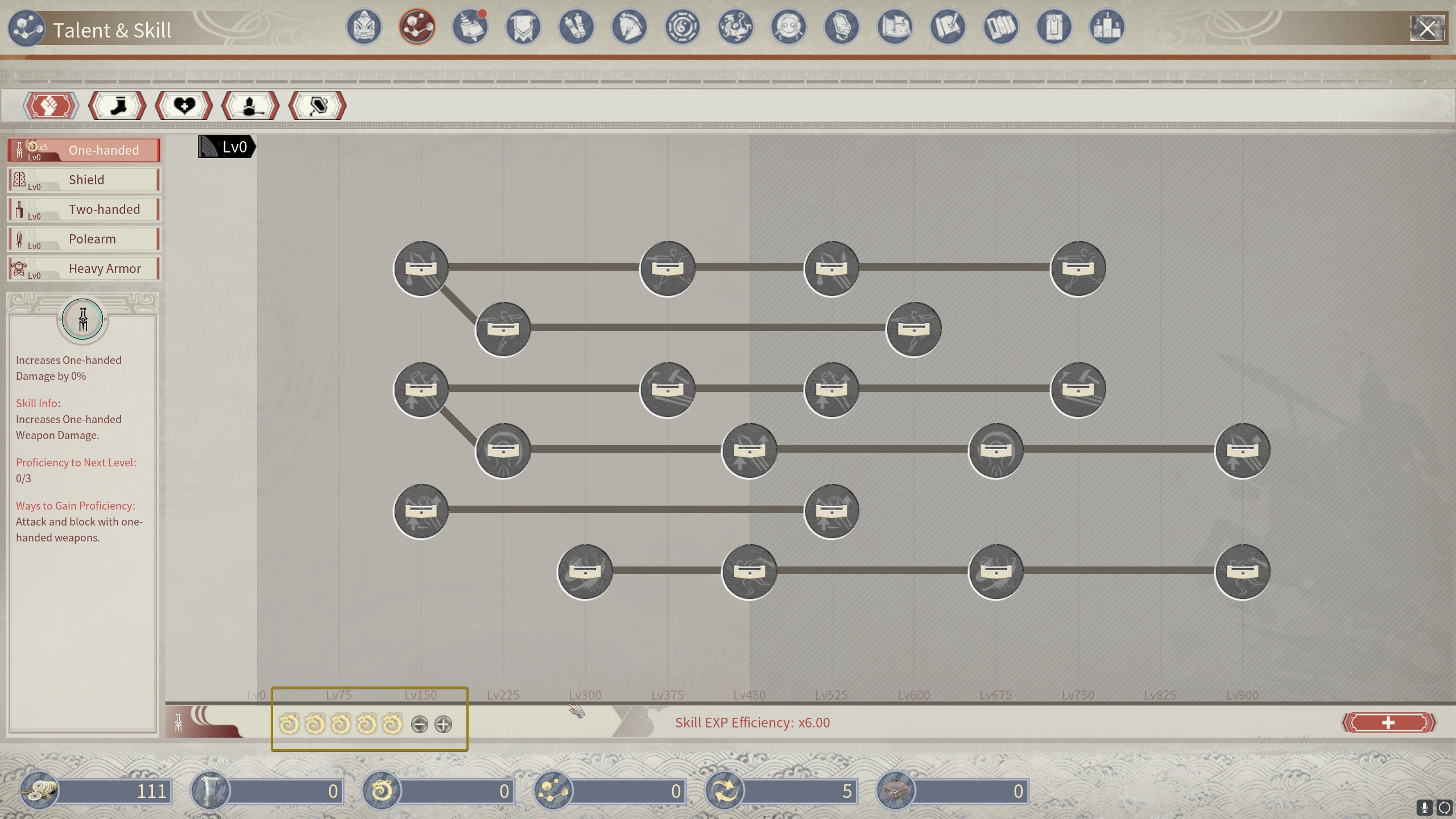Open the yin-yang bagua menu icon
The image size is (1456, 819).
[x=682, y=27]
